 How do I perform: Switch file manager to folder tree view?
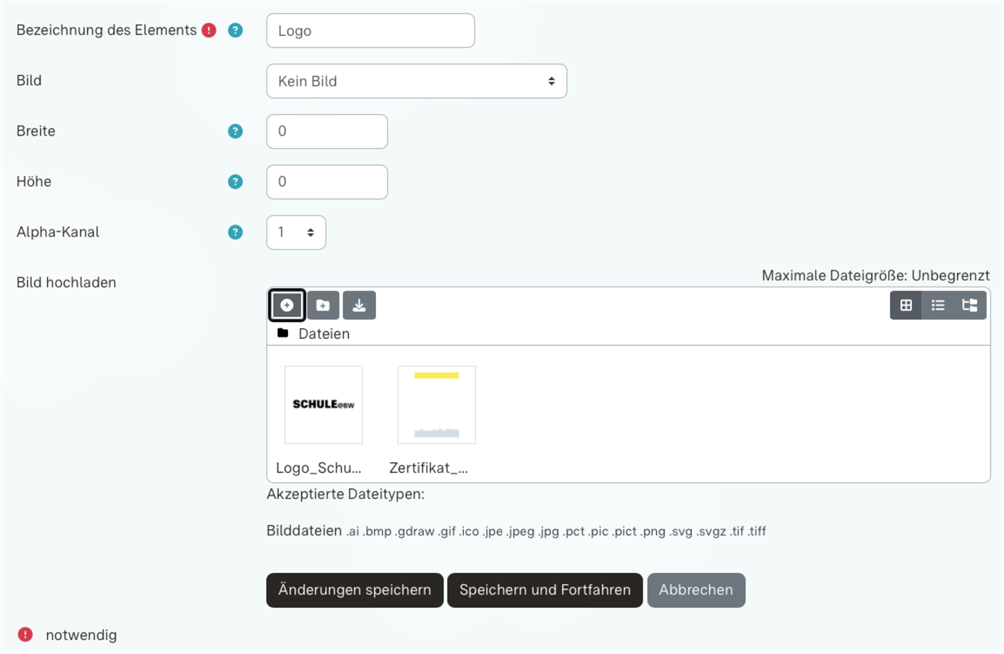pos(969,305)
